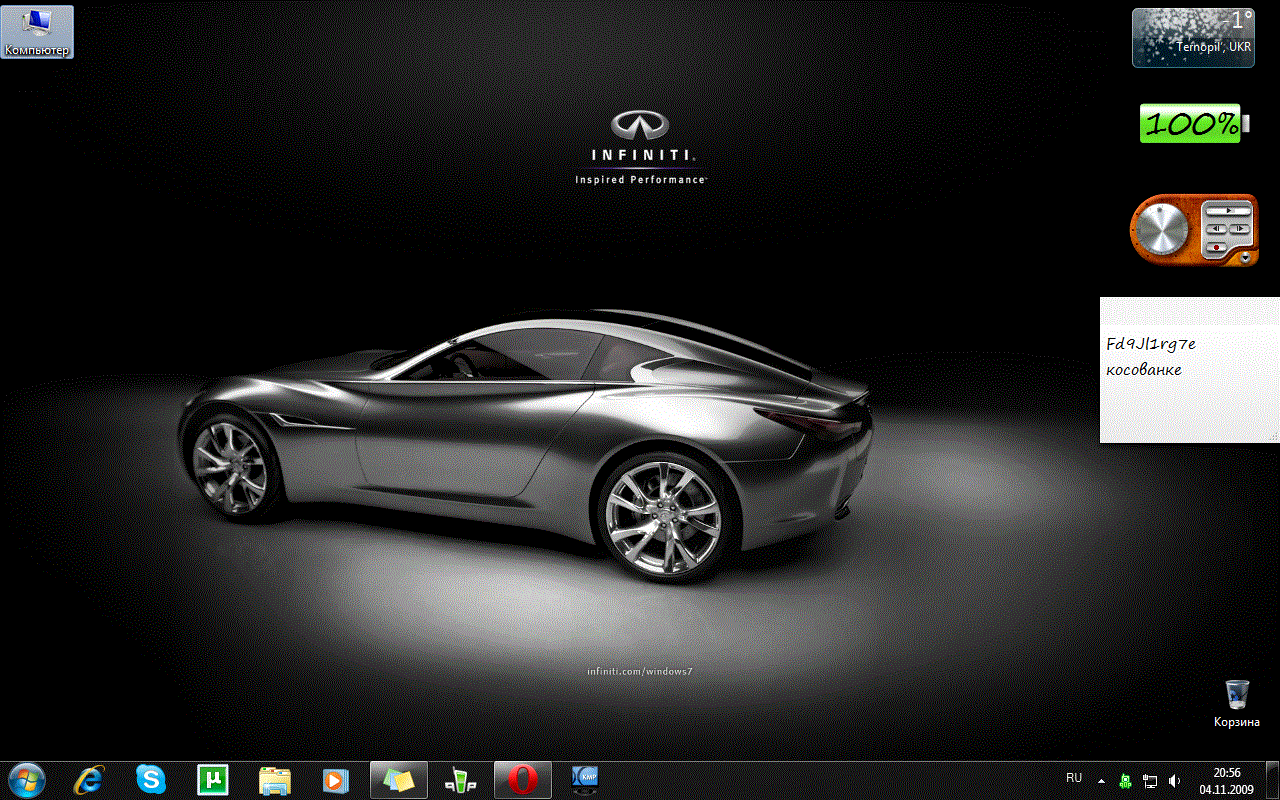This screenshot has height=800, width=1280.
Task: Open the Ternopil' weather gadget
Action: (x=1193, y=38)
